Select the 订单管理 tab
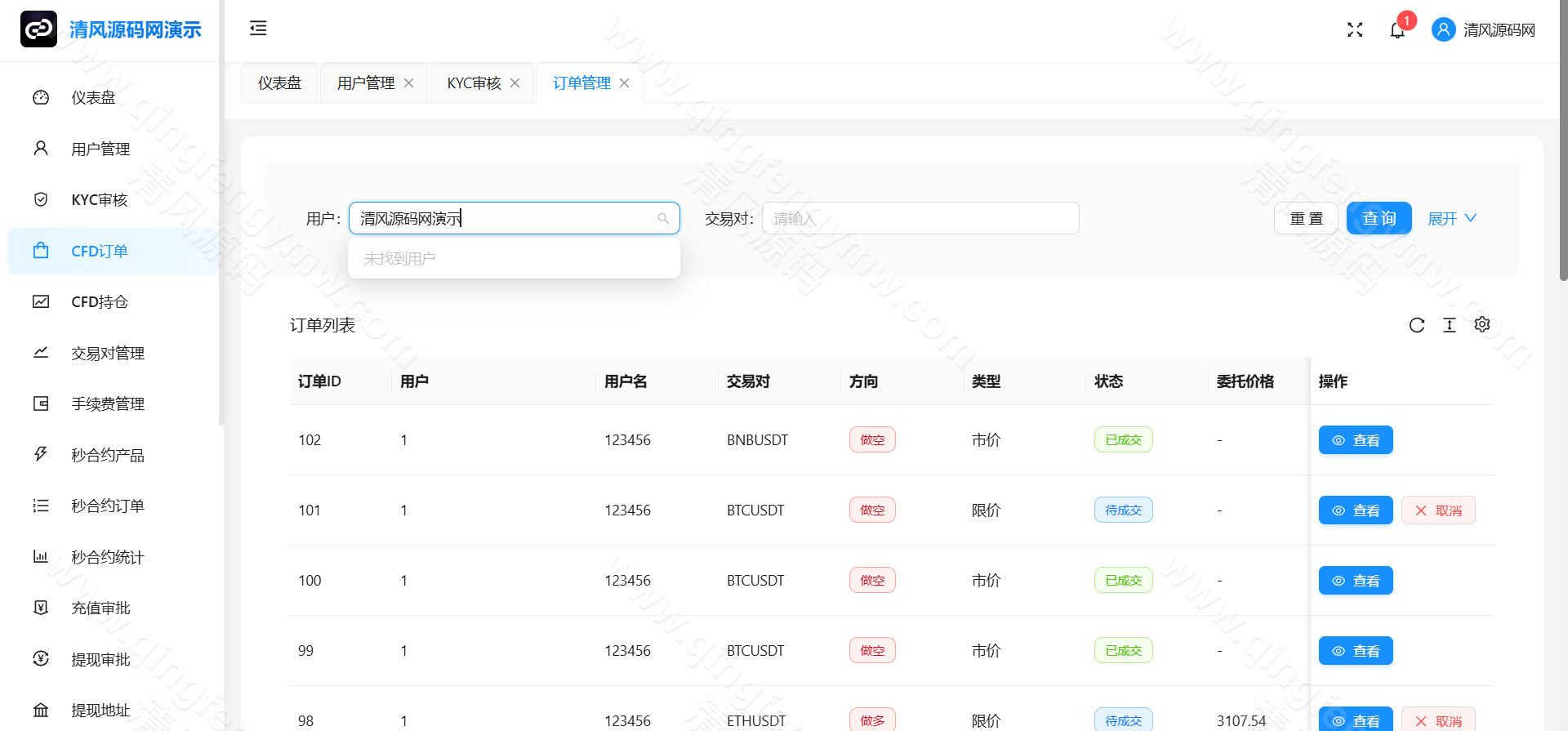Viewport: 1568px width, 731px height. pyautogui.click(x=581, y=83)
